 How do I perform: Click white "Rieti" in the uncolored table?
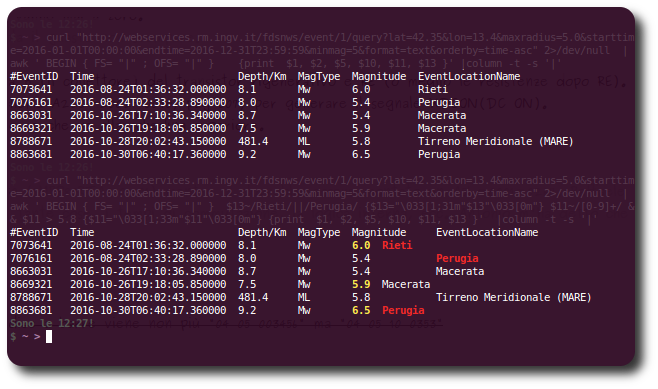coord(433,89)
